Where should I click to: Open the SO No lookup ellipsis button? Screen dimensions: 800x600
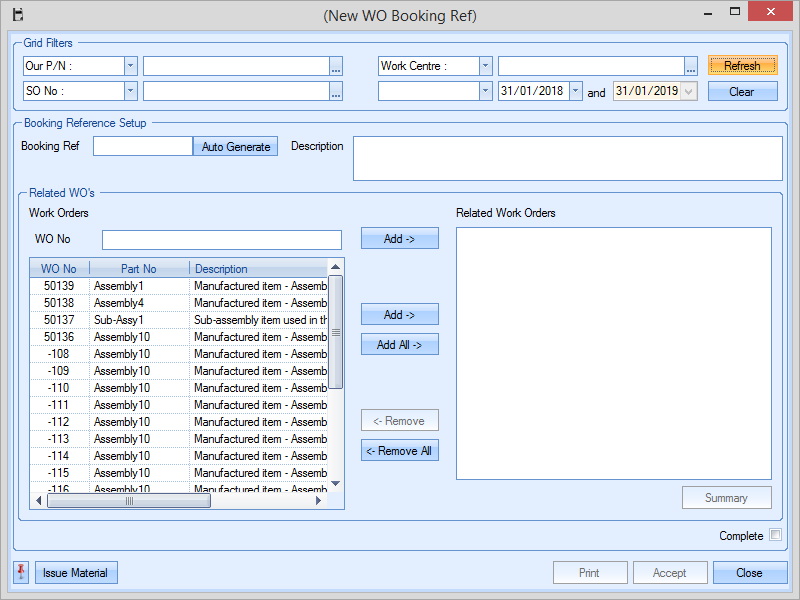click(336, 91)
